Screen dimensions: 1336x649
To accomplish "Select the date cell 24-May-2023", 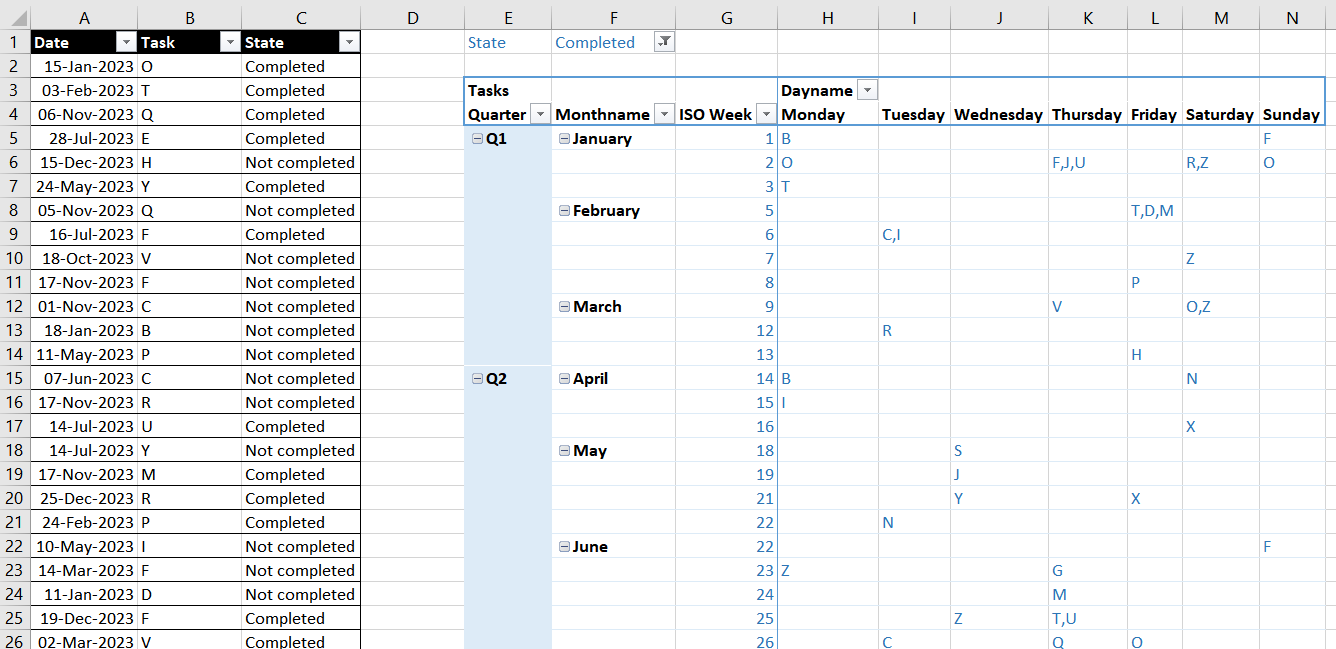I will 84,186.
